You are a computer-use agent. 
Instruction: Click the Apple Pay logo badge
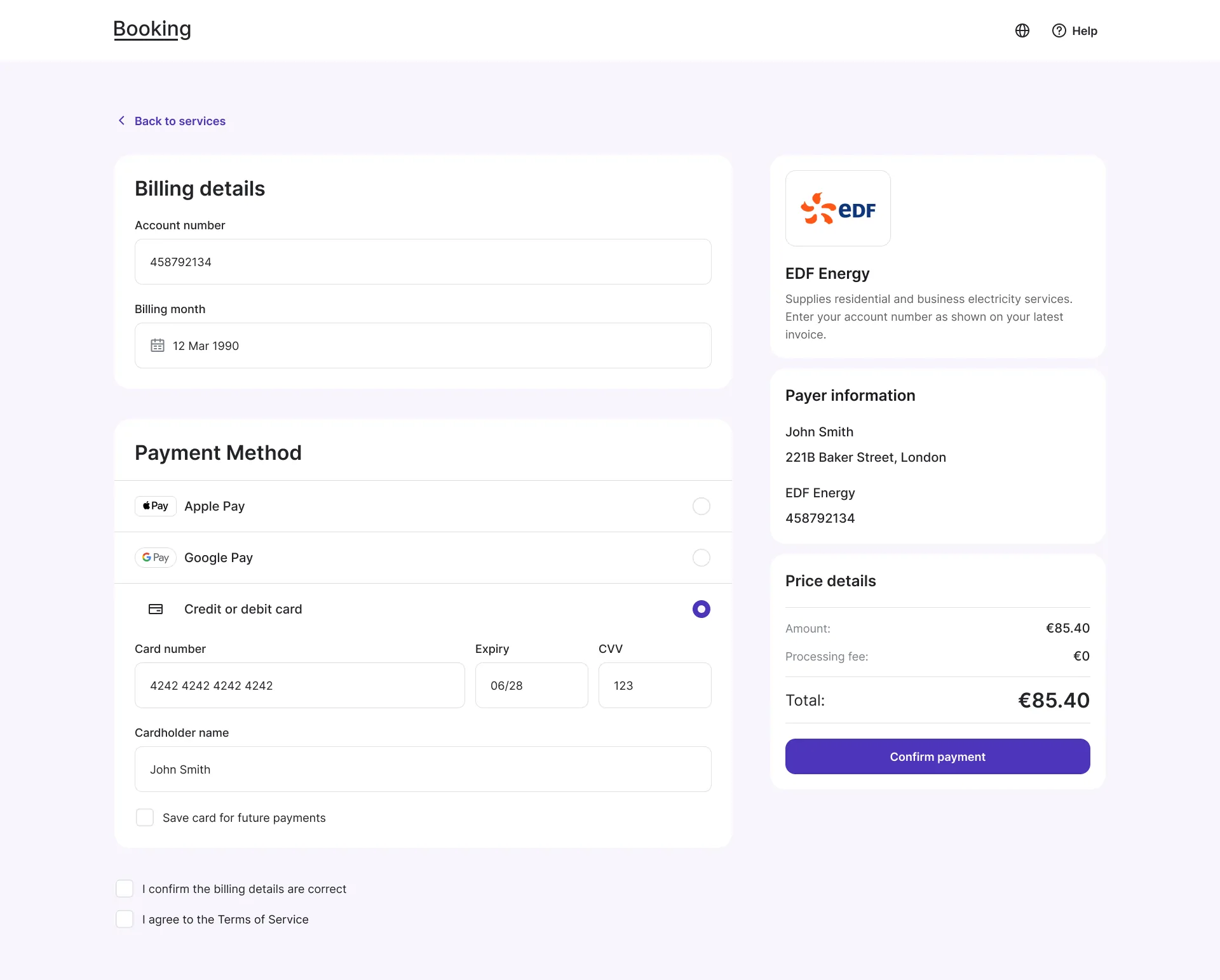155,506
